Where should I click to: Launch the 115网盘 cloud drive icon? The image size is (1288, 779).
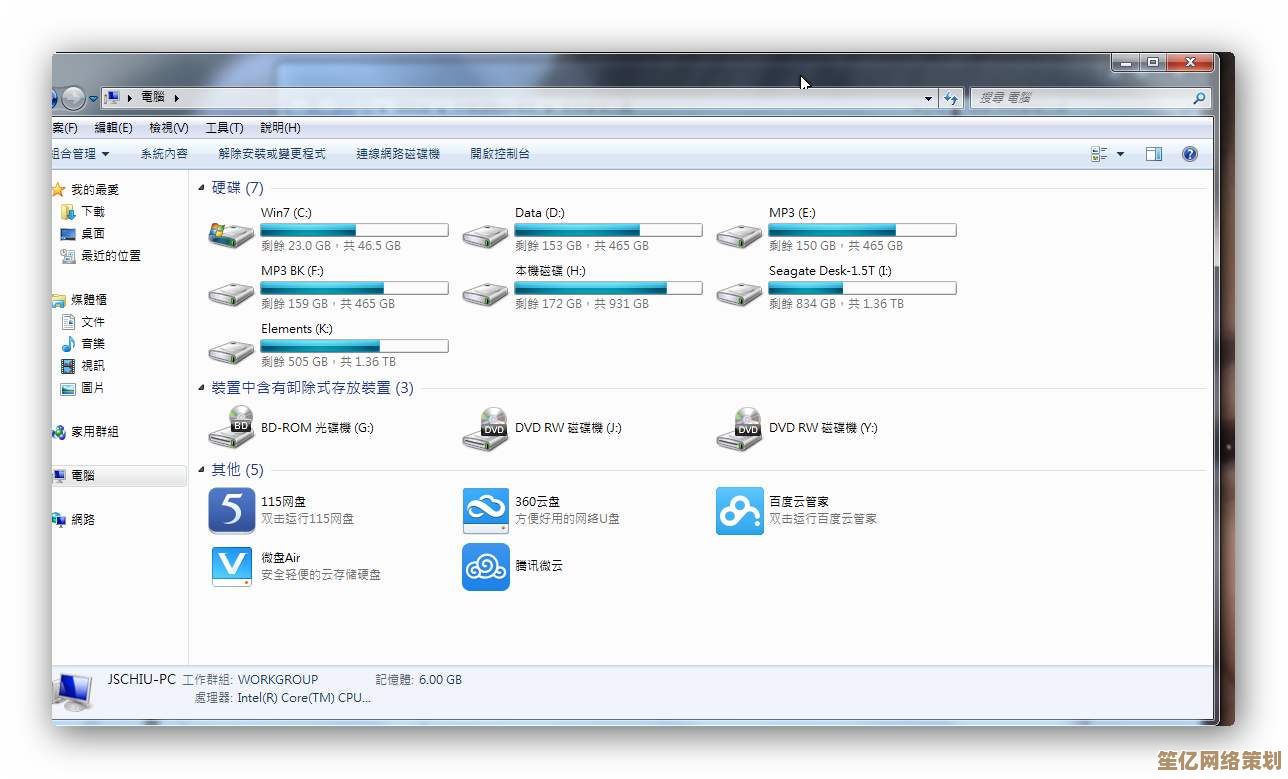point(231,510)
